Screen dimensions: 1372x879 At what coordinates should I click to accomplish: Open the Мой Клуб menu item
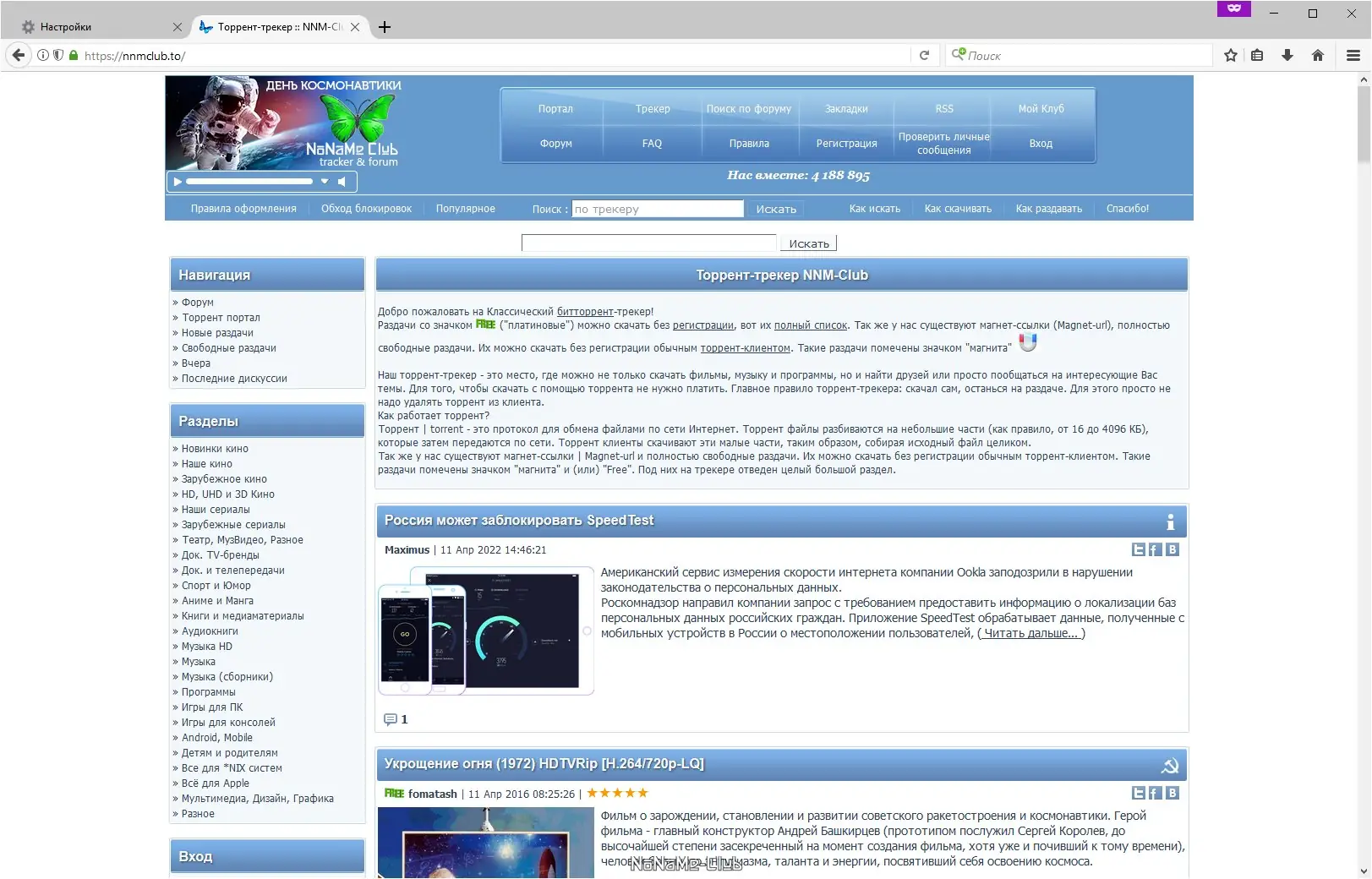click(x=1041, y=109)
